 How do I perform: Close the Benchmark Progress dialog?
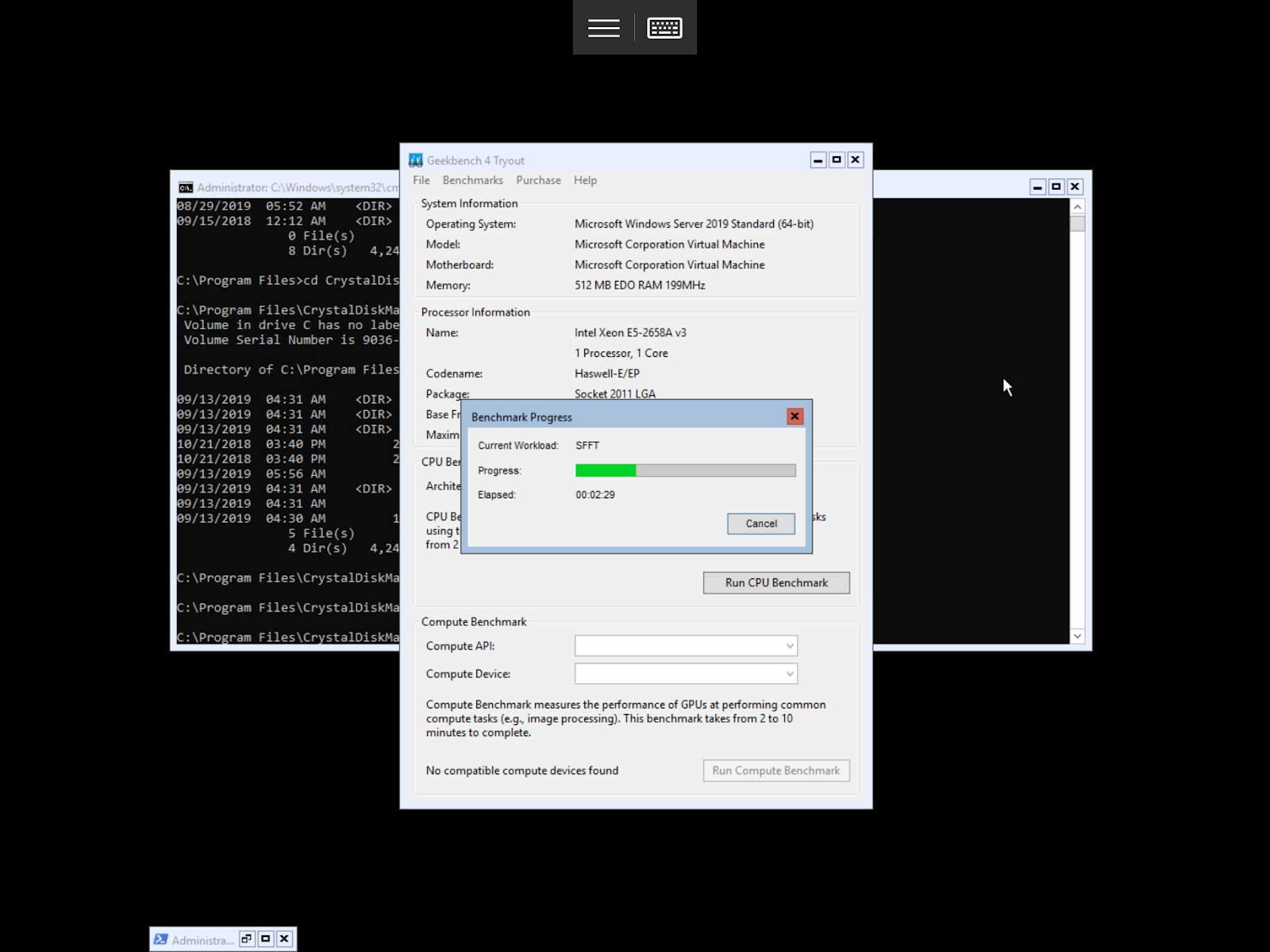point(795,416)
